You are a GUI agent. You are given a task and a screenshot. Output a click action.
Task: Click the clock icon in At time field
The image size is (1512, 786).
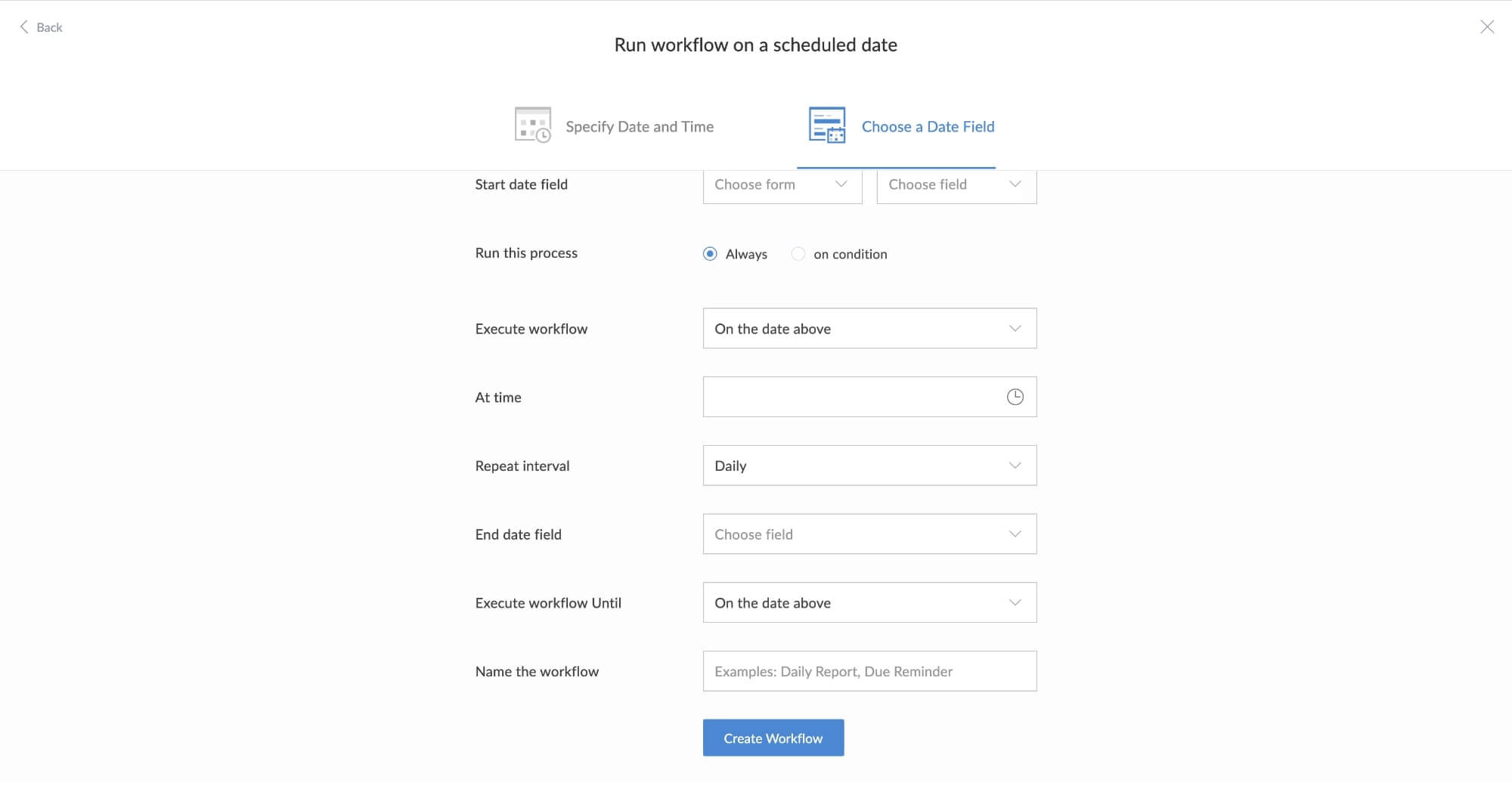point(1015,397)
